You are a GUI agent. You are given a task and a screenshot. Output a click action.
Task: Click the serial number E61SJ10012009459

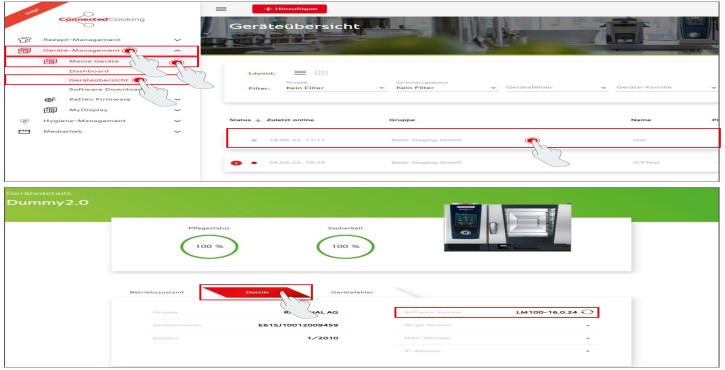pos(298,325)
